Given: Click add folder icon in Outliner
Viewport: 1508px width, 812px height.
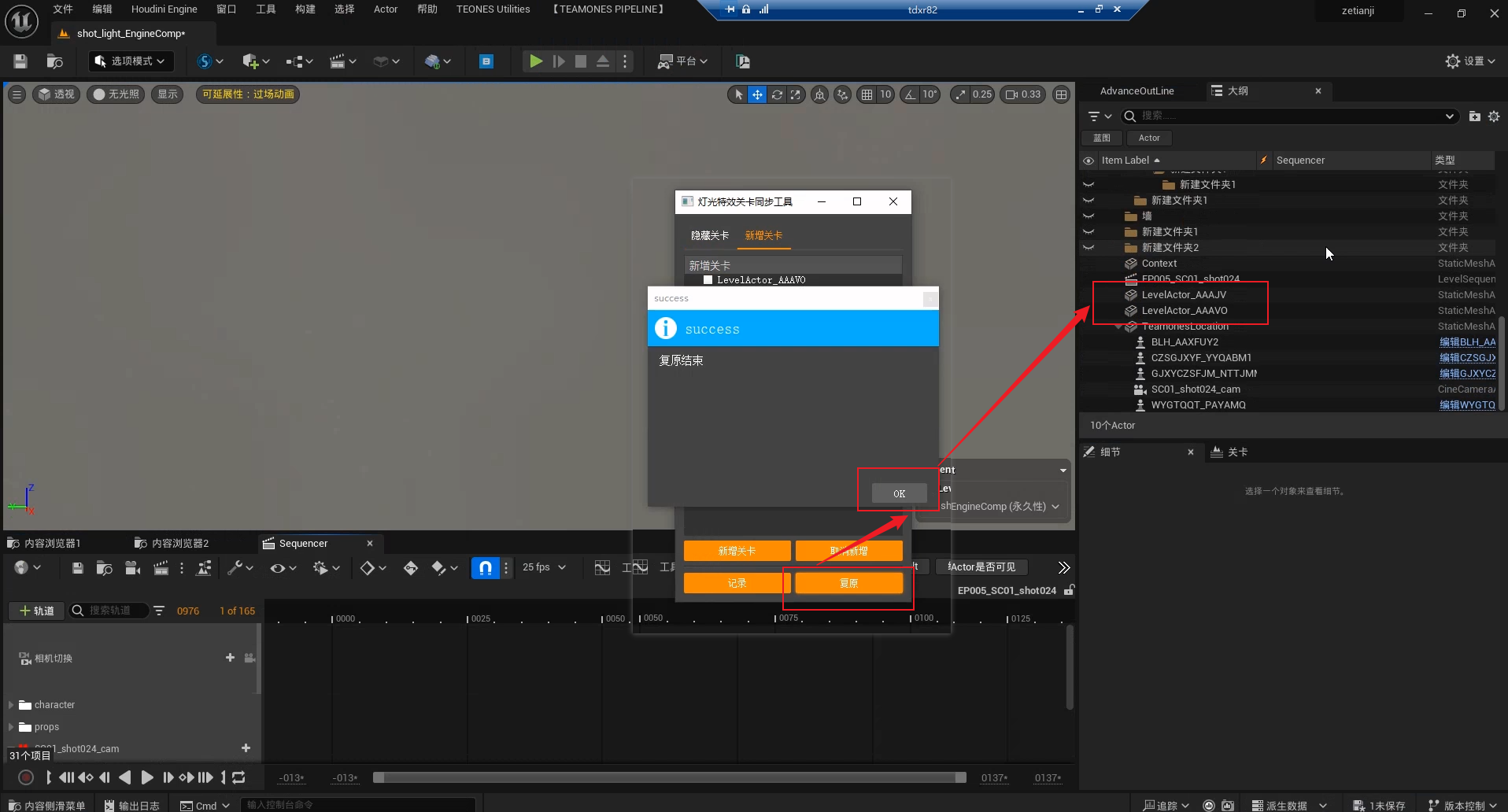Looking at the screenshot, I should point(1474,116).
